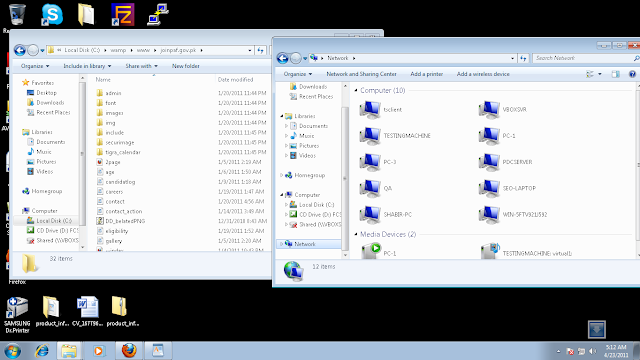640x360 pixels.
Task: Click the Search Network field
Action: point(584,58)
